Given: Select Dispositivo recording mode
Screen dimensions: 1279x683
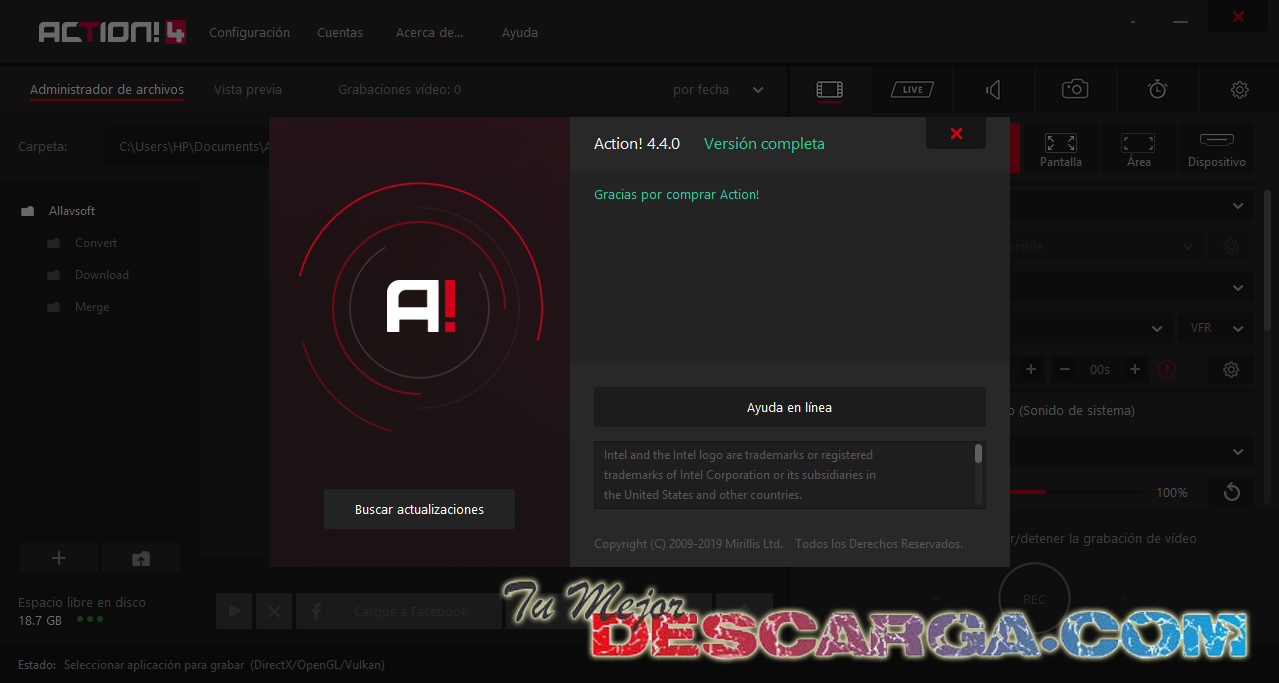Looking at the screenshot, I should 1216,150.
